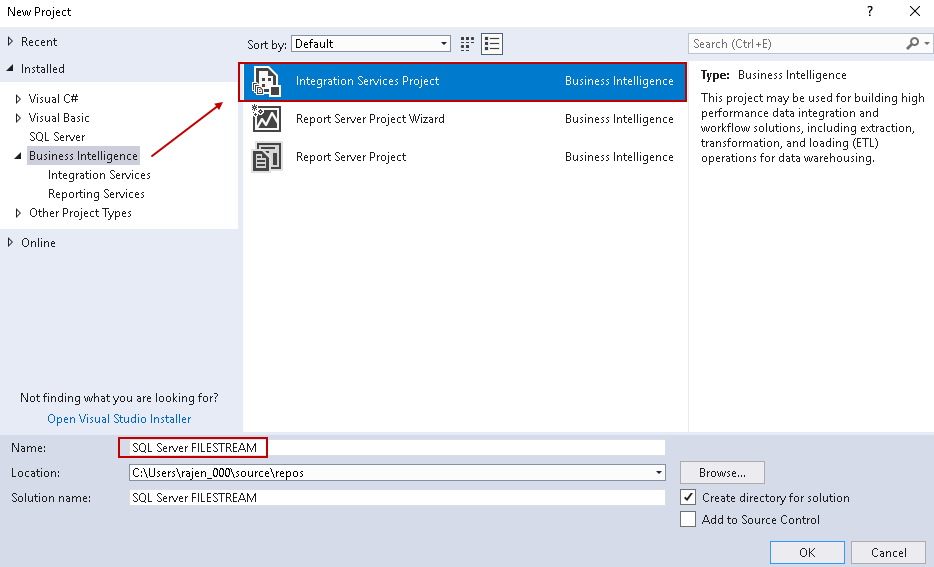Select Integration Services tree item

pos(99,175)
